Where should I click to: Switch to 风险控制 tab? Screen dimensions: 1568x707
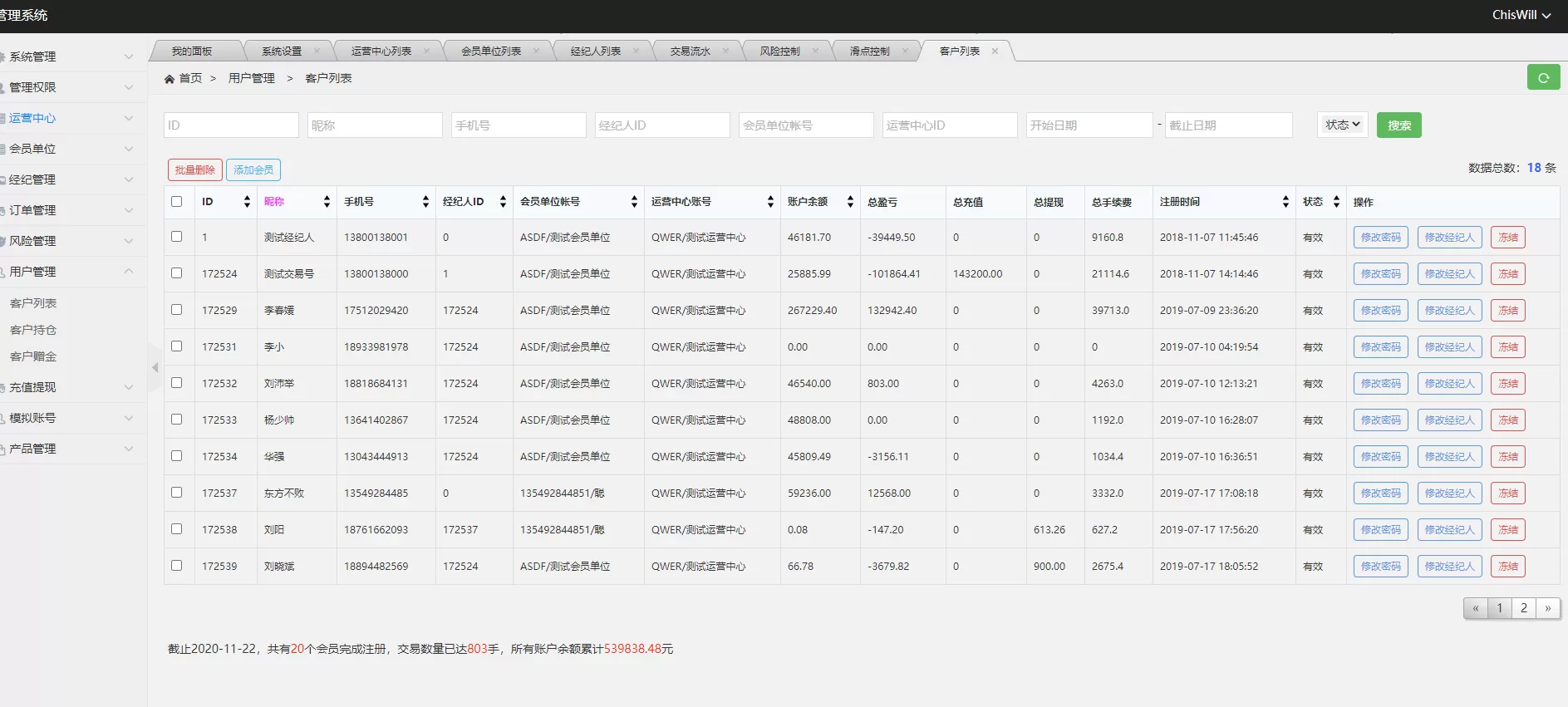[780, 51]
